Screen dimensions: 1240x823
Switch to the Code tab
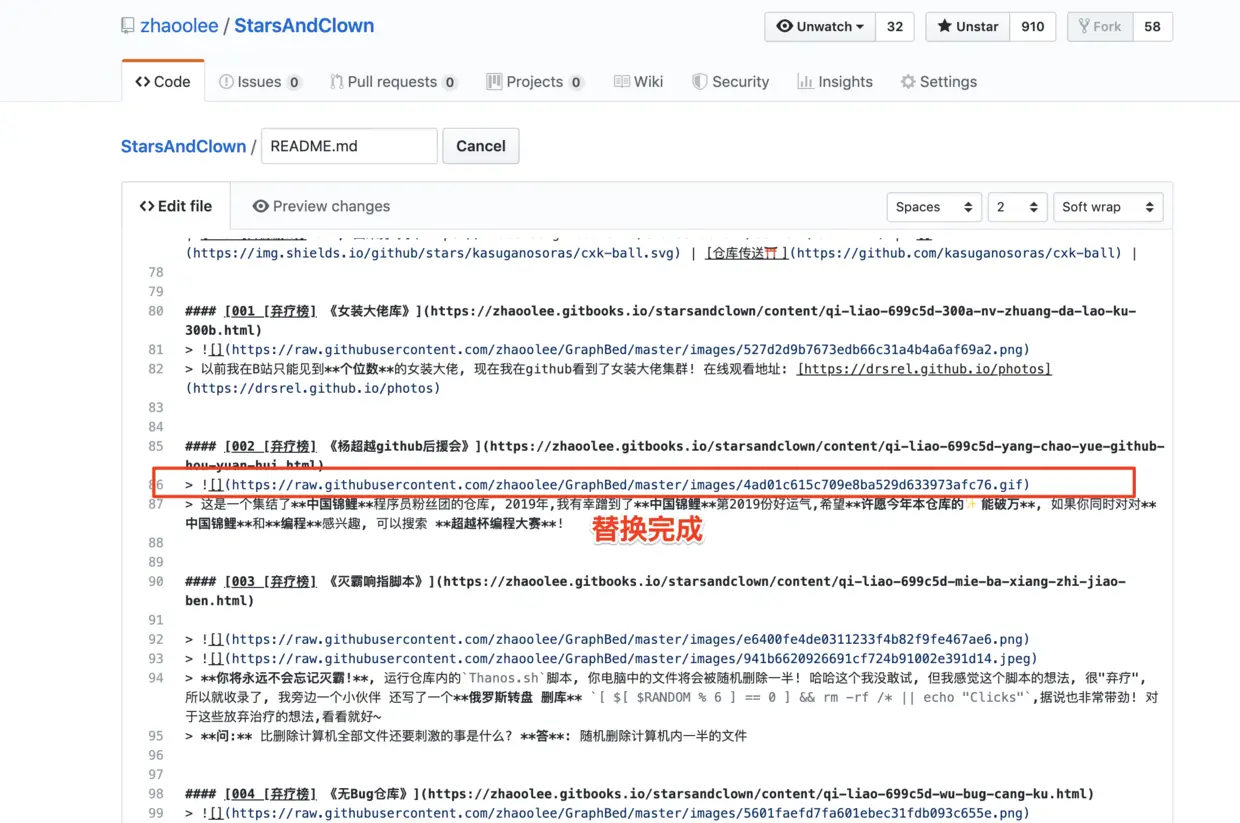coord(163,82)
